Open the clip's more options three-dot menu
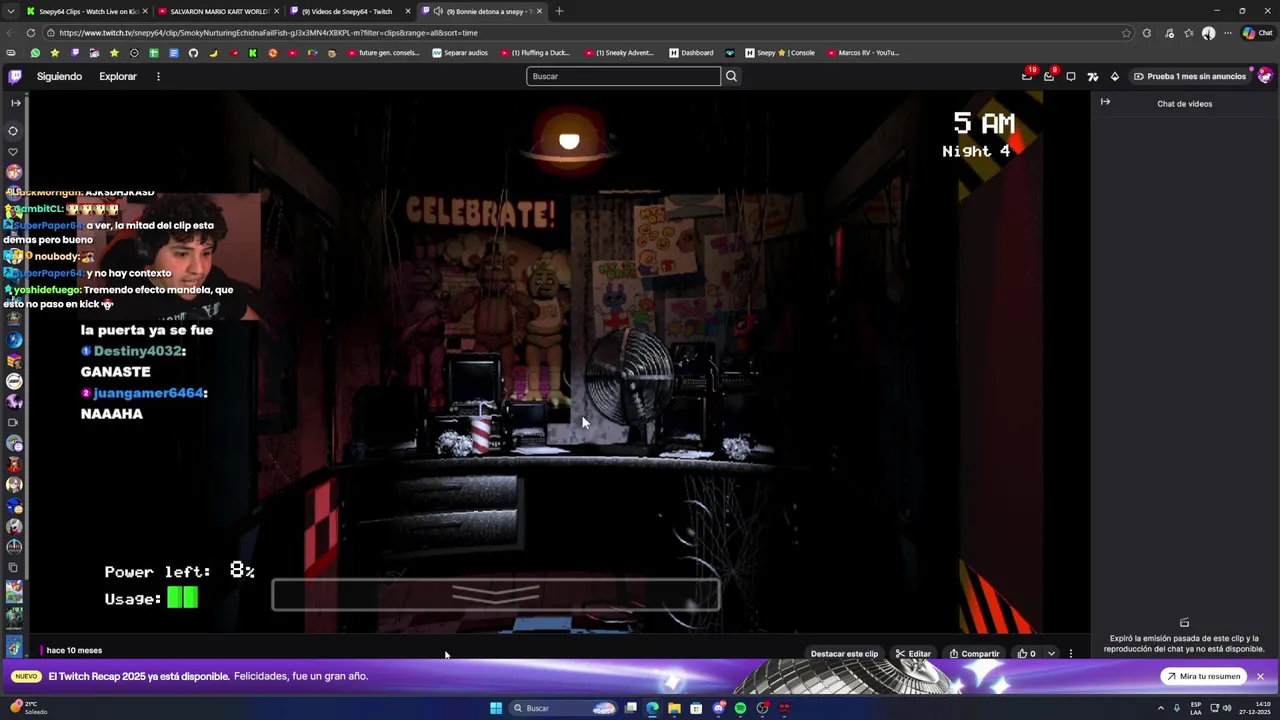 (x=1071, y=654)
